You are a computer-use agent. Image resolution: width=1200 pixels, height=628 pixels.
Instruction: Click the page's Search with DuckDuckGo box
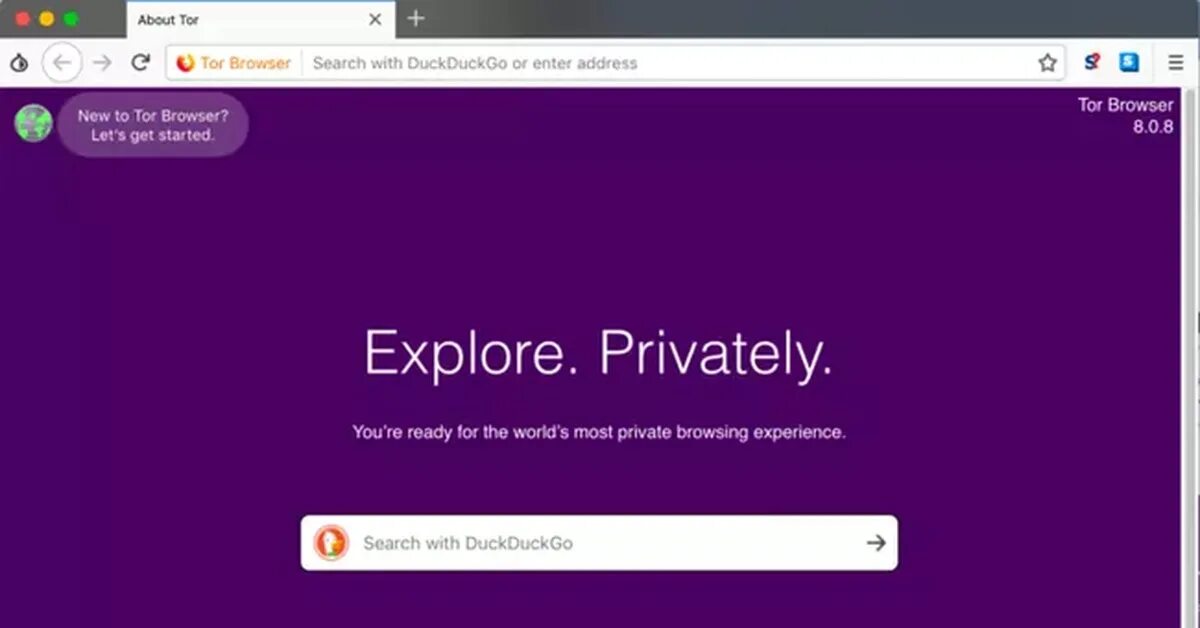pyautogui.click(x=599, y=543)
